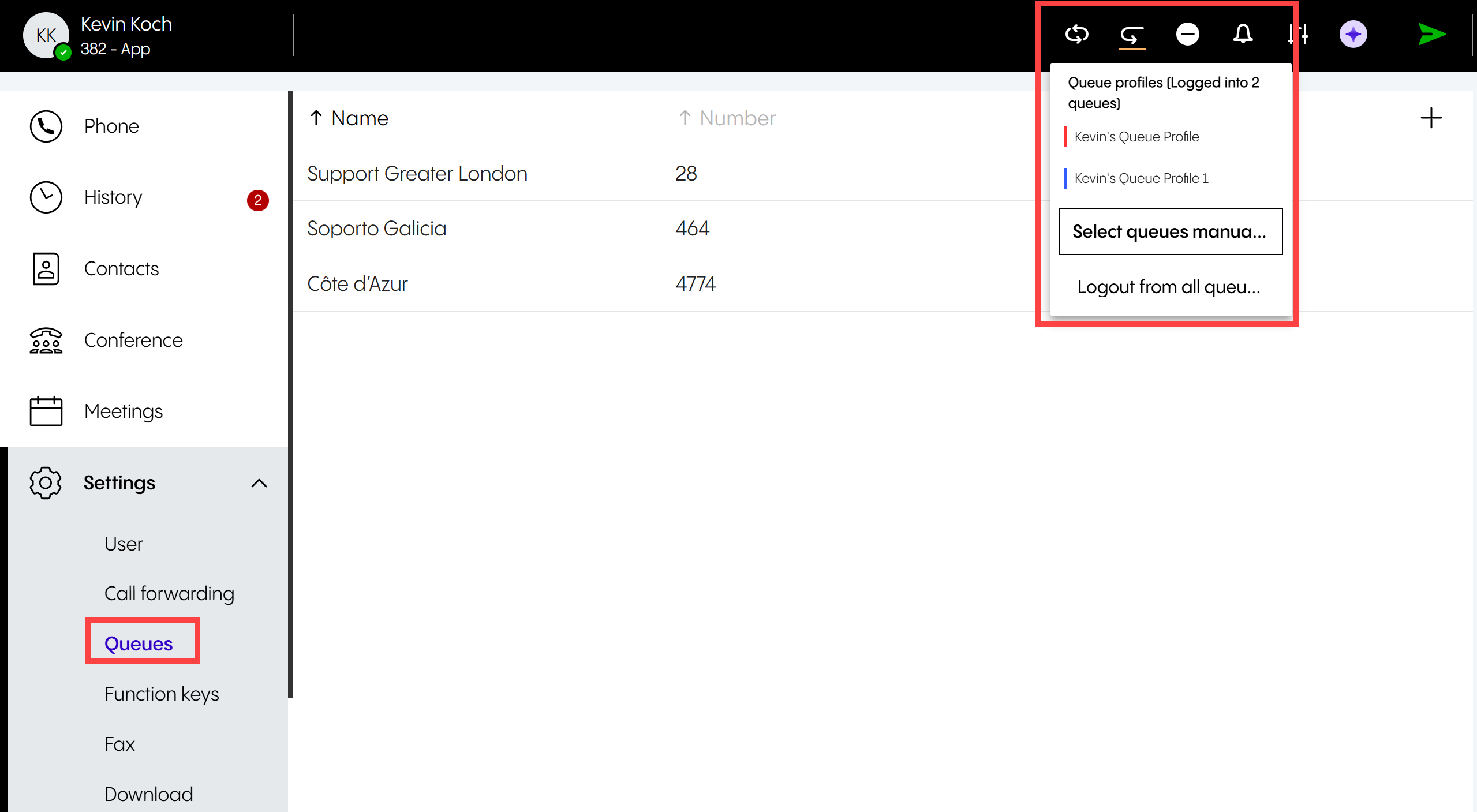Open the Phone section in sidebar
Screen dimensions: 1477x812
(x=111, y=126)
